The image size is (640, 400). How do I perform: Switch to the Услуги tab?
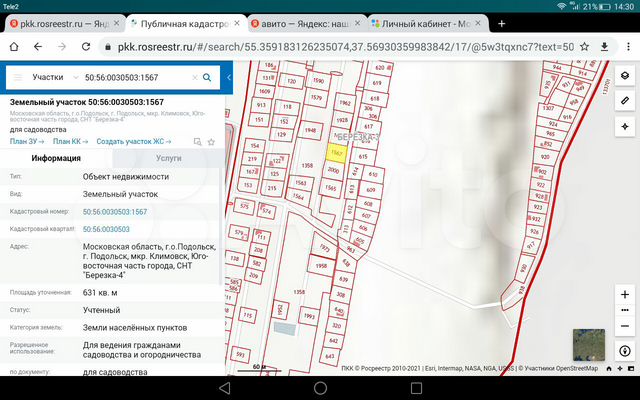pyautogui.click(x=169, y=158)
